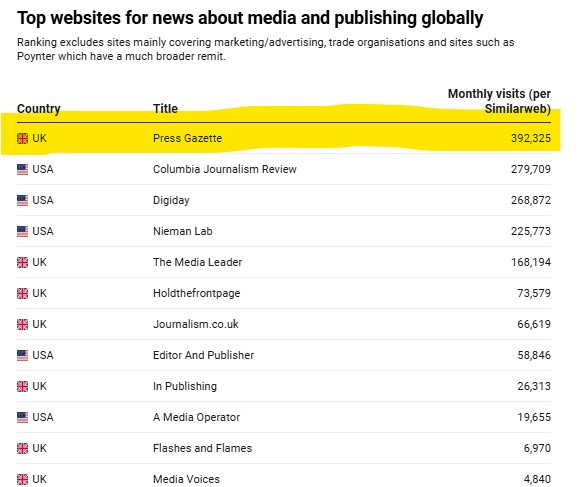Click the UK flag beside The Media Leader

tap(22, 263)
